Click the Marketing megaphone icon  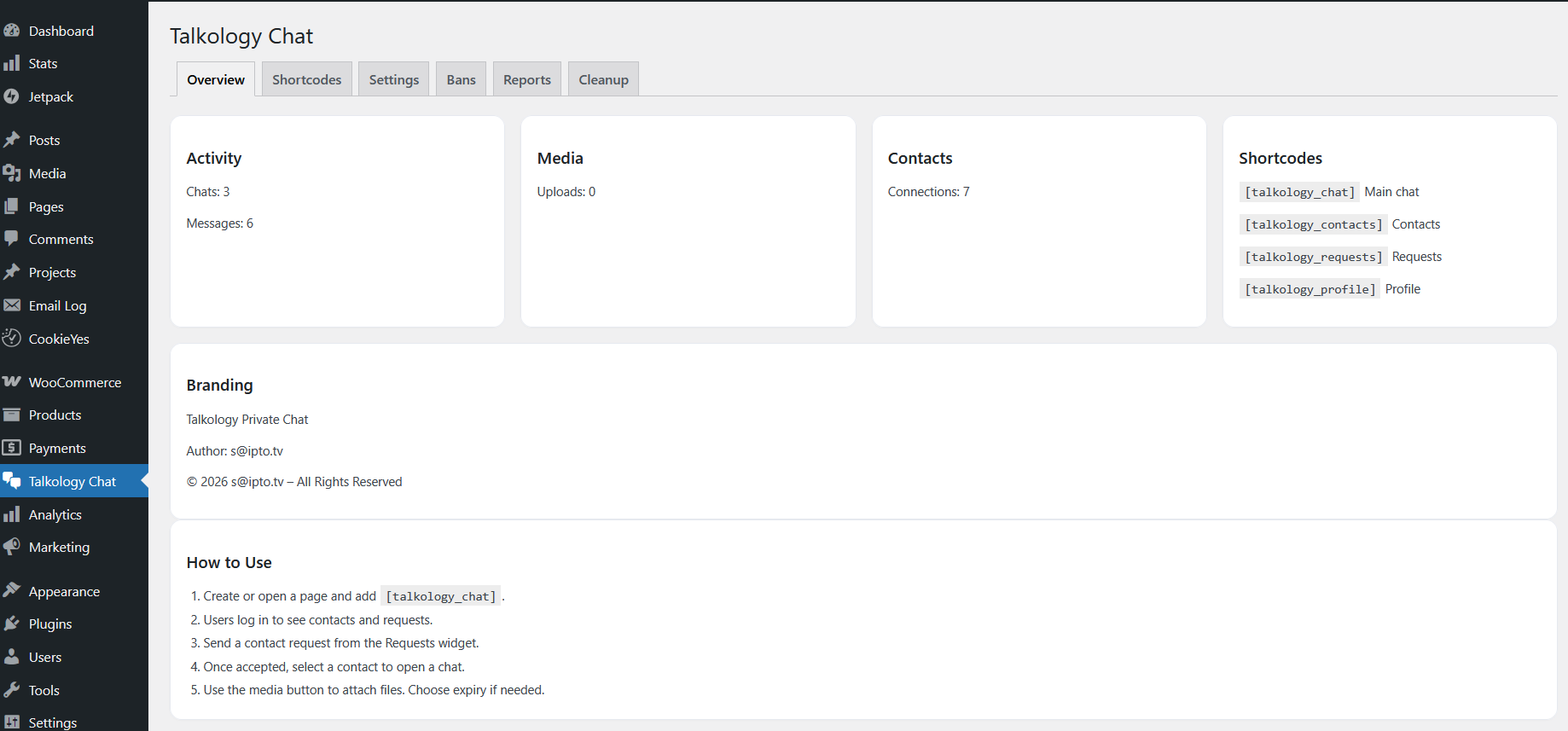coord(11,547)
